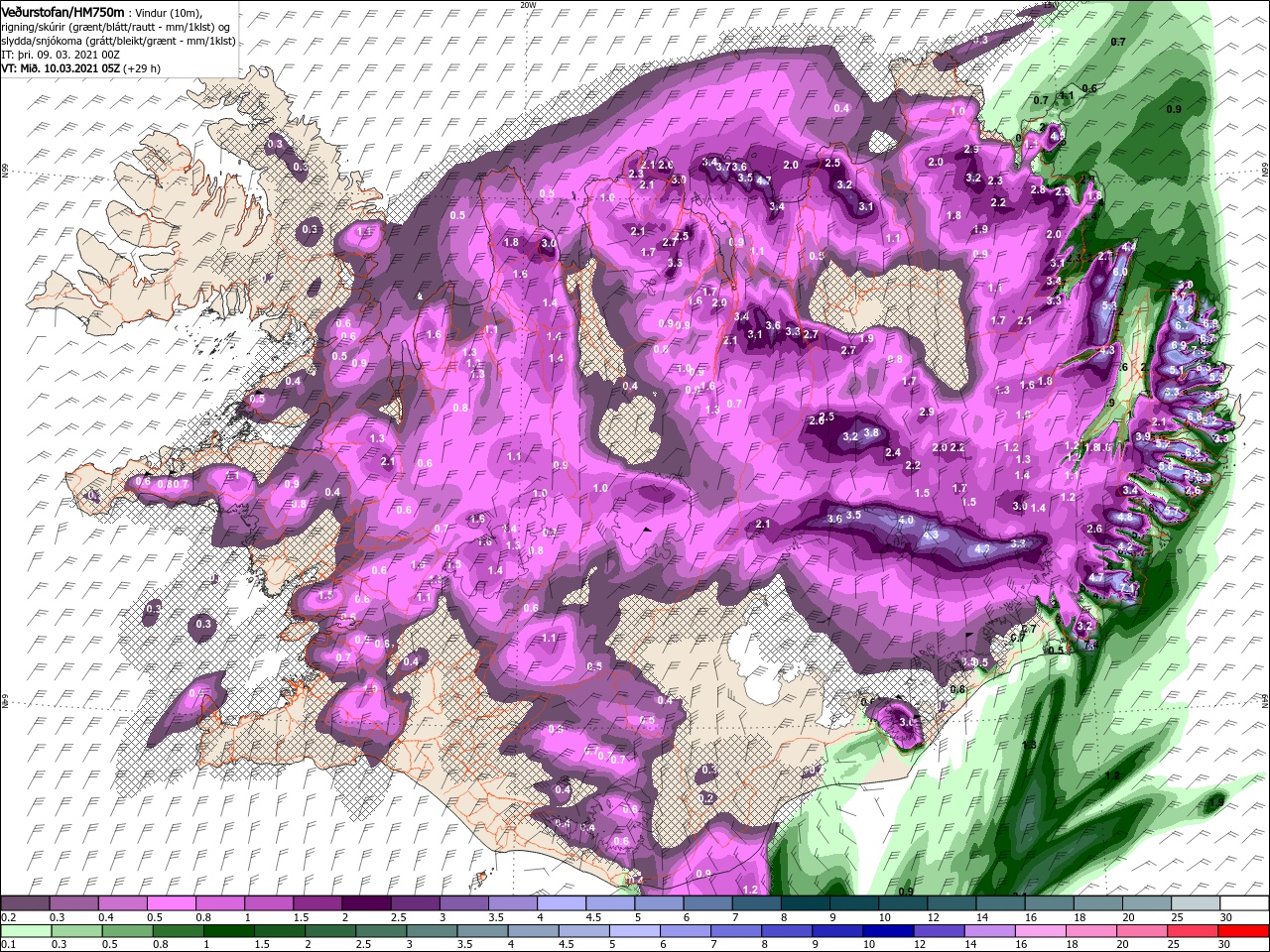The height and width of the screenshot is (952, 1270).
Task: Select the snow scale swatch between 0.2 and 0.3
Action: pyautogui.click(x=25, y=902)
